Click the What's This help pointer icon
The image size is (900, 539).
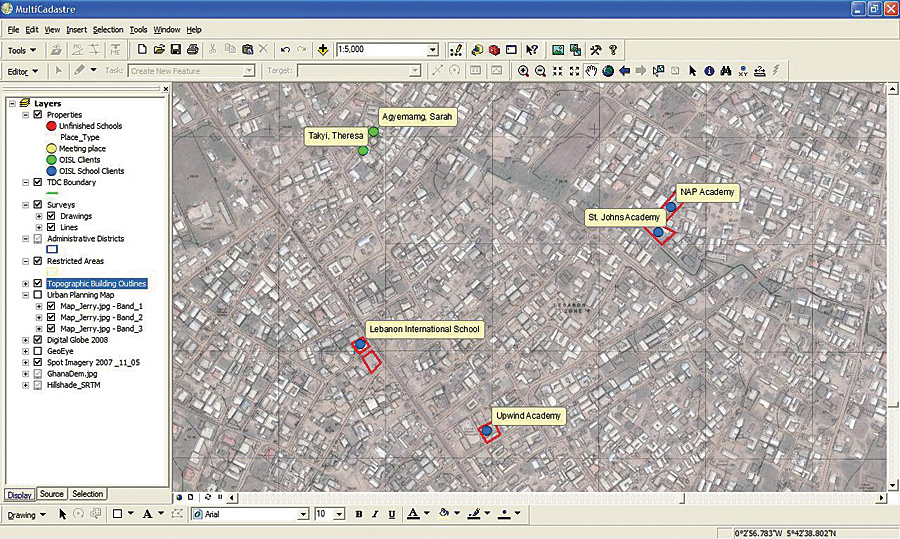532,50
